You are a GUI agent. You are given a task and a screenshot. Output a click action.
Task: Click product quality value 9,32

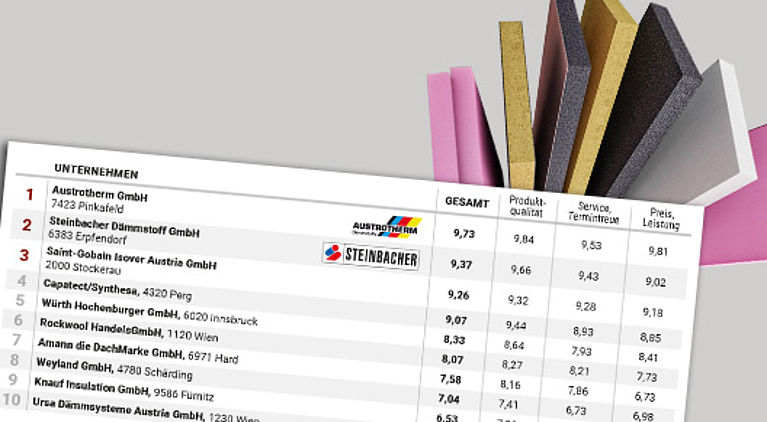(x=518, y=300)
